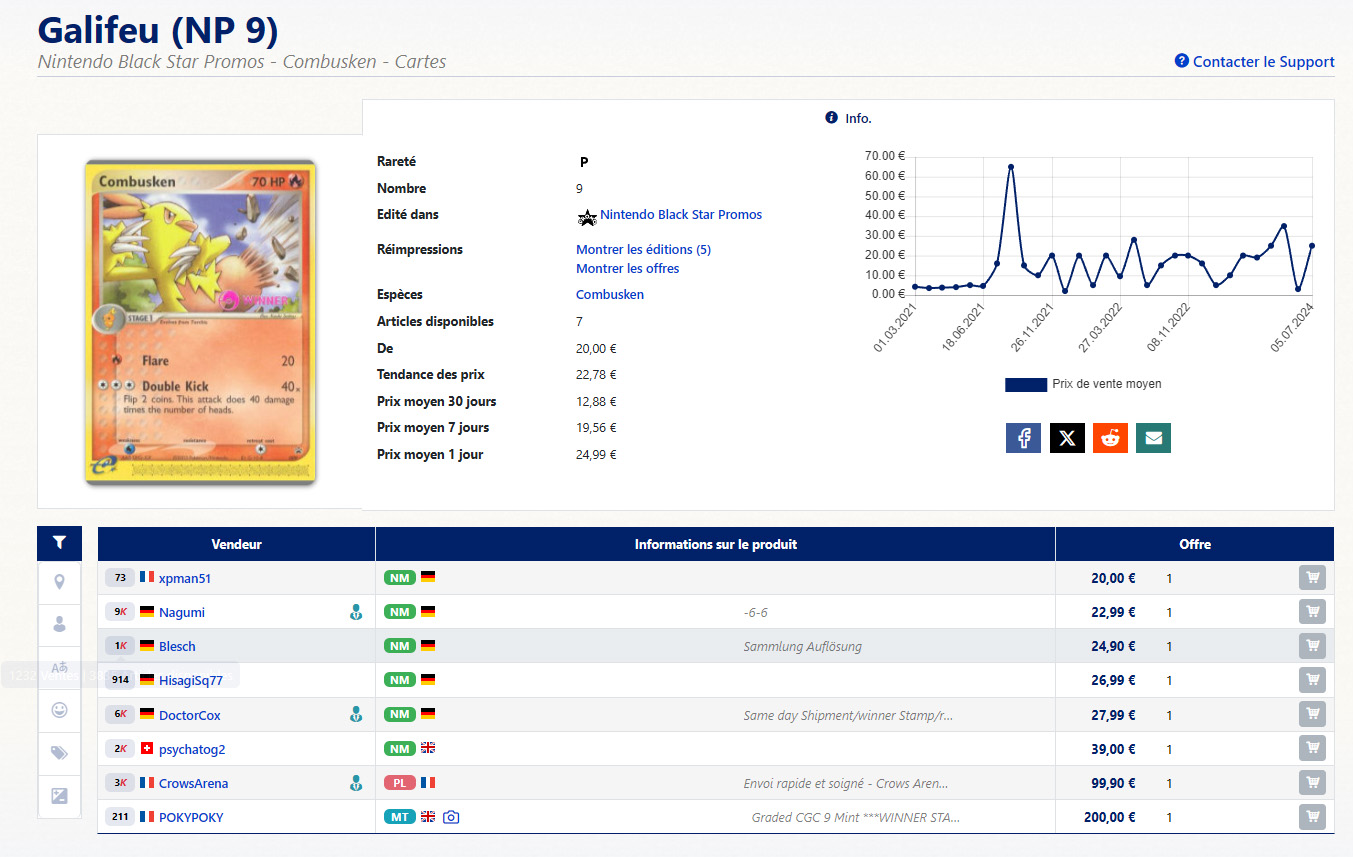Screen dimensions: 1353x857
Task: Share the card on X
Action: pos(1067,438)
